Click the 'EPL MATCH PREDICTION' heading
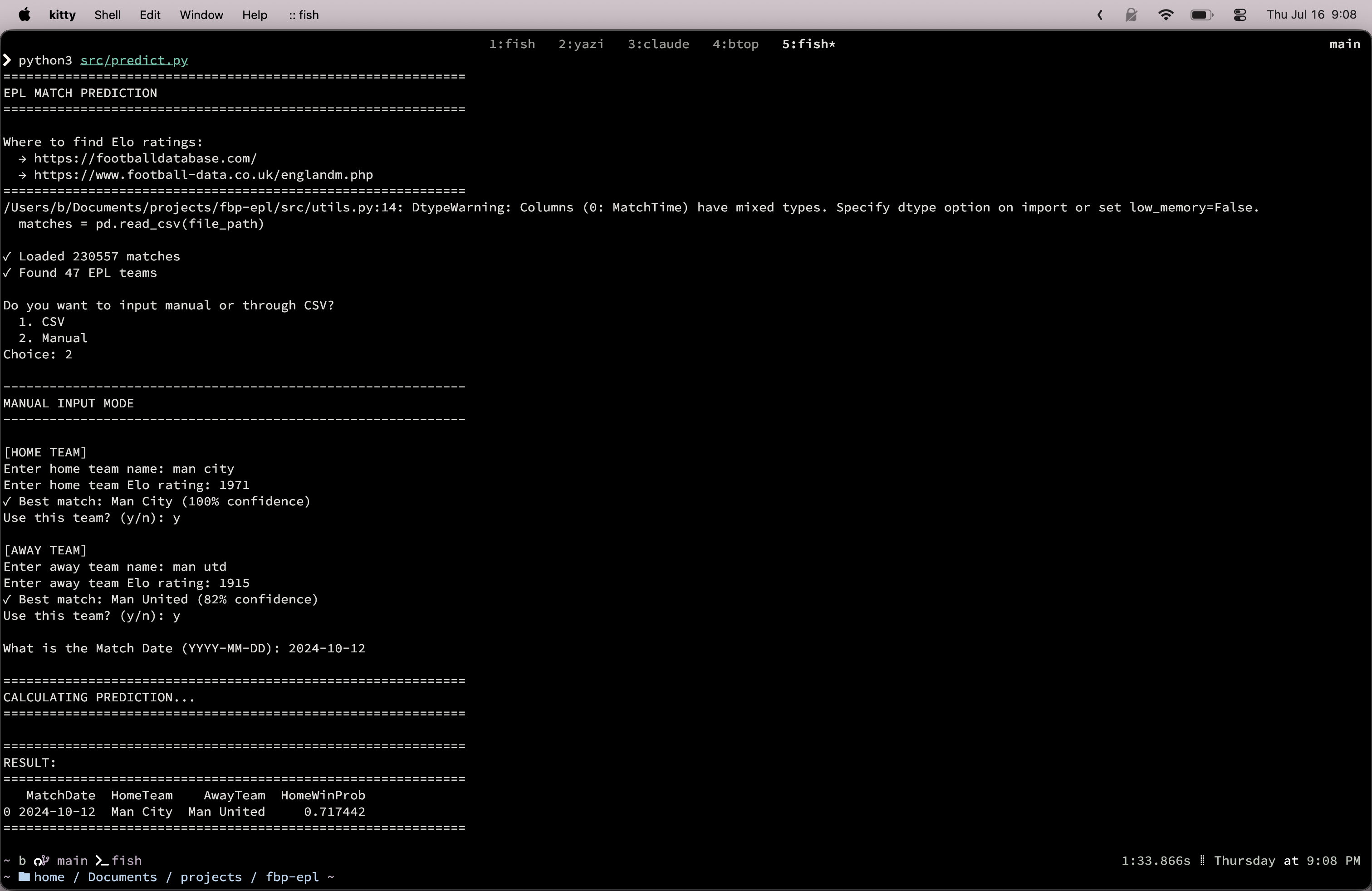The image size is (1372, 891). coord(80,93)
